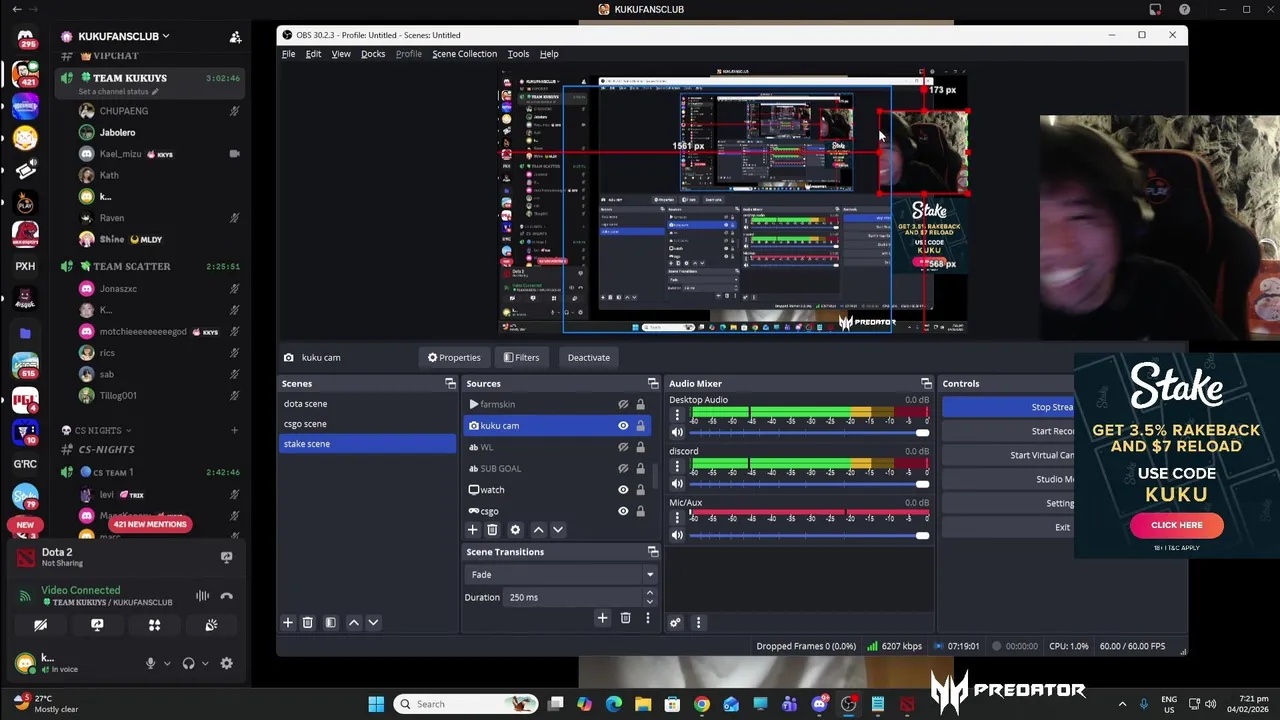The image size is (1280, 720).
Task: Select dota scene in Scenes list
Action: [x=367, y=404]
